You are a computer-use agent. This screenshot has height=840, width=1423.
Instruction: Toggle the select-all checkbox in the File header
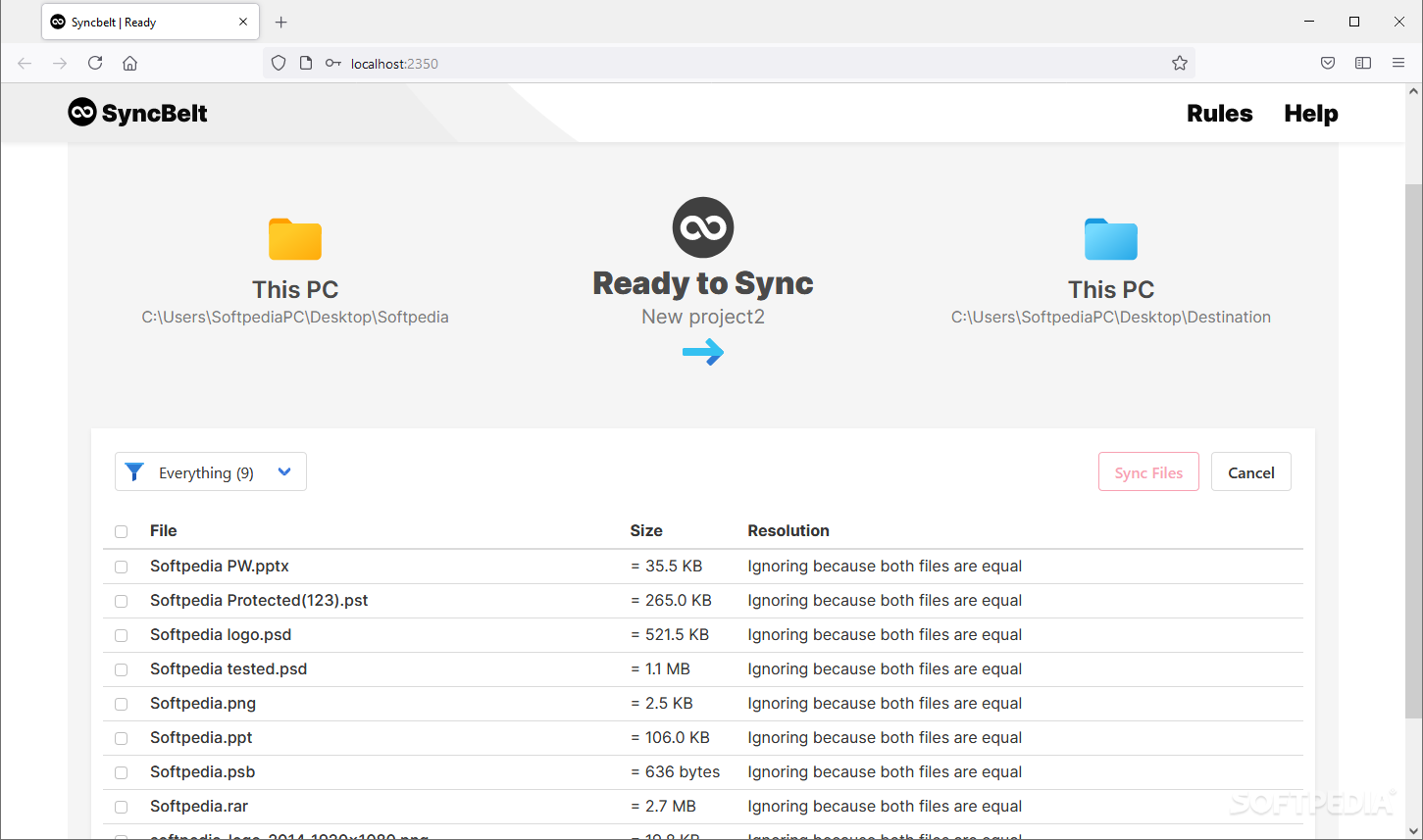tap(122, 531)
